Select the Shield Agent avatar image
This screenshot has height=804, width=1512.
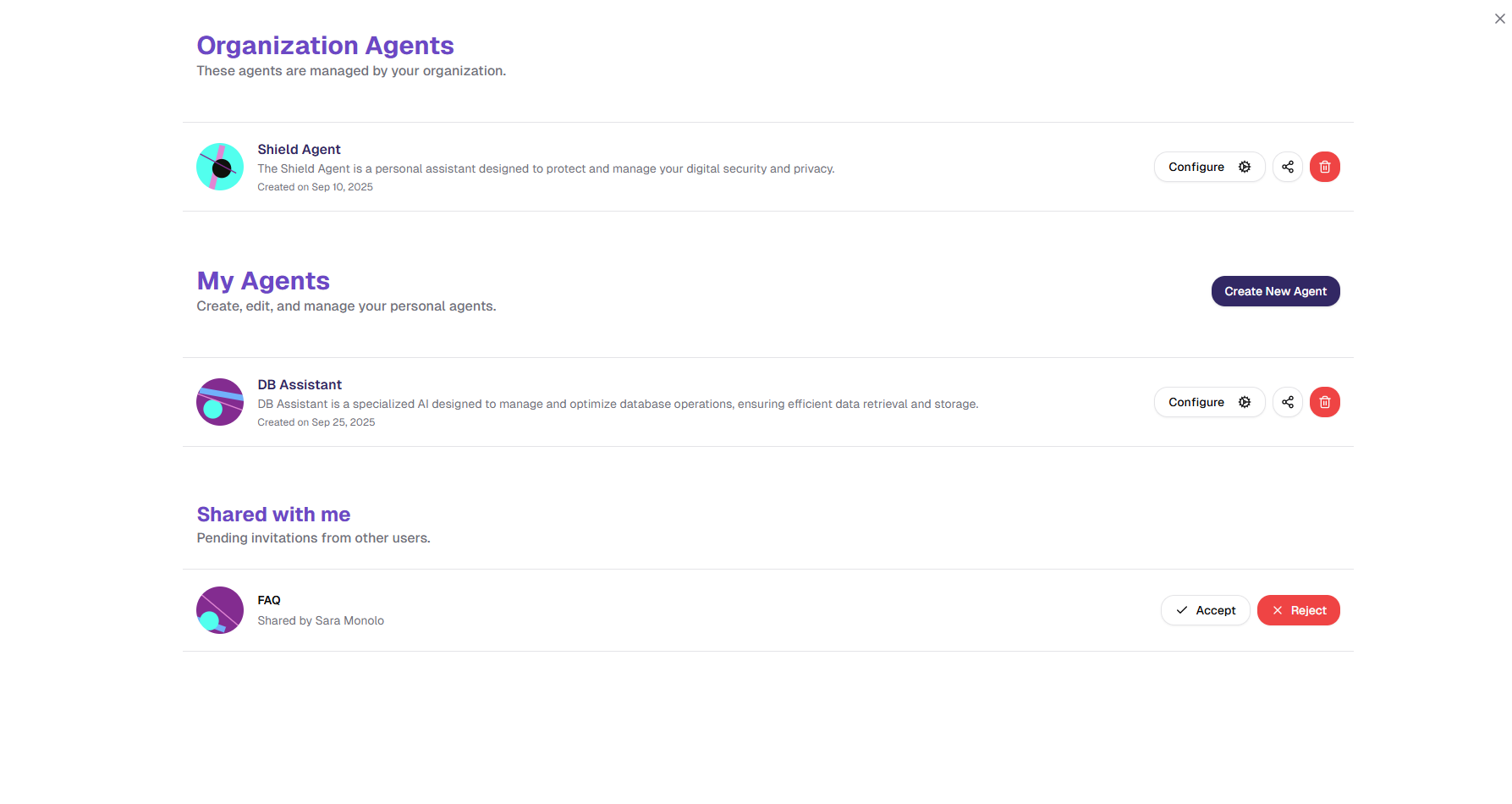pos(219,167)
